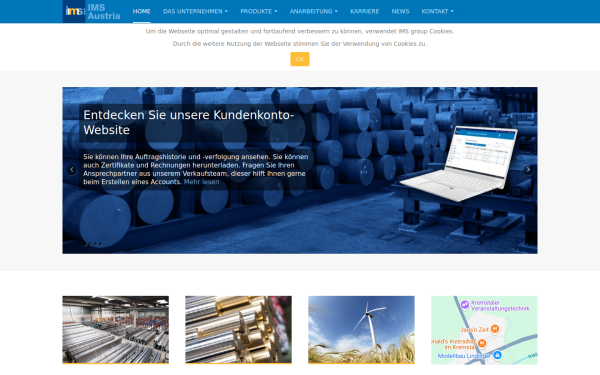The height and width of the screenshot is (375, 600).
Task: Open the PRODUKTE dropdown menu
Action: [x=259, y=11]
